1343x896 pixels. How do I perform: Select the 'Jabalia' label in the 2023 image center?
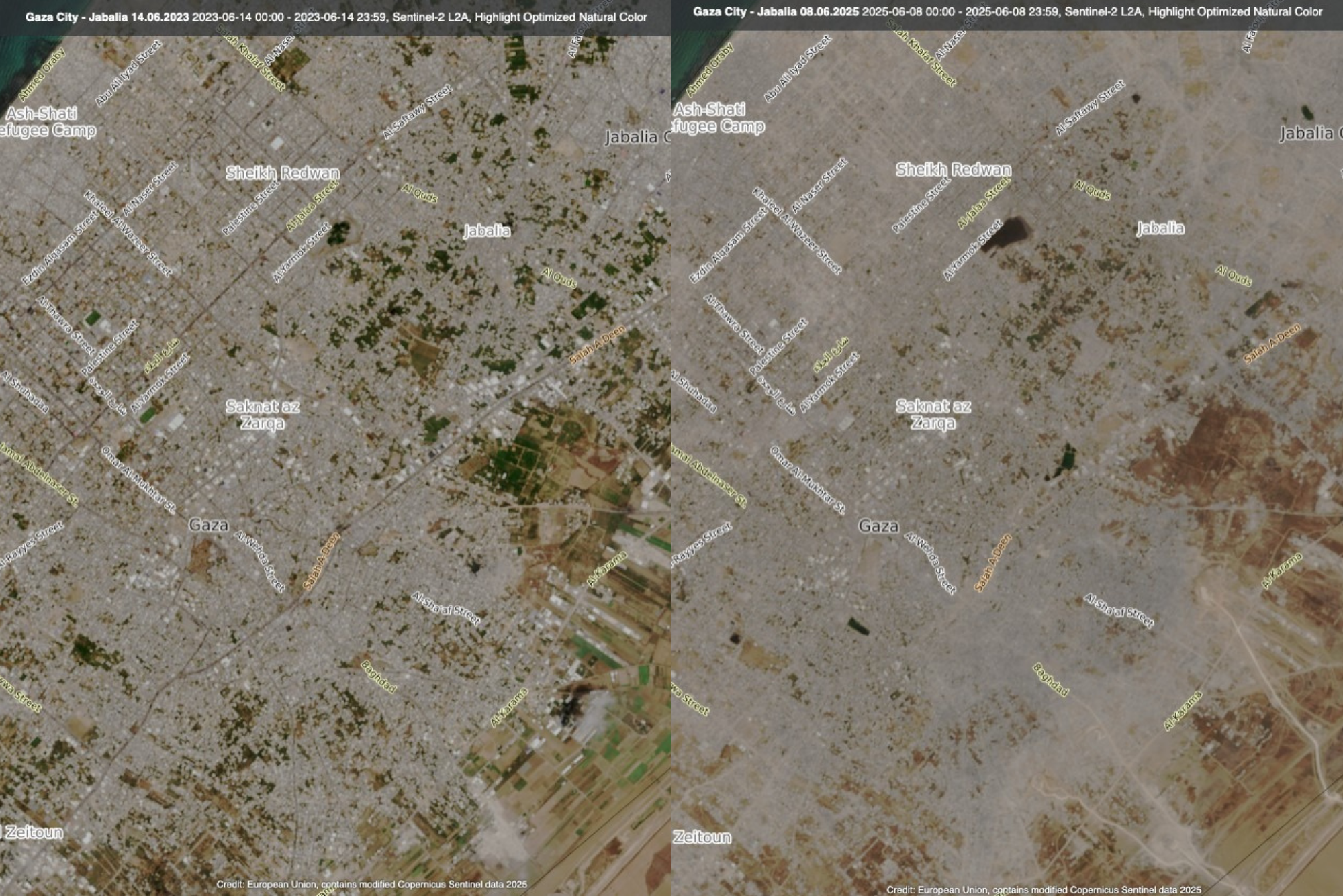[487, 231]
